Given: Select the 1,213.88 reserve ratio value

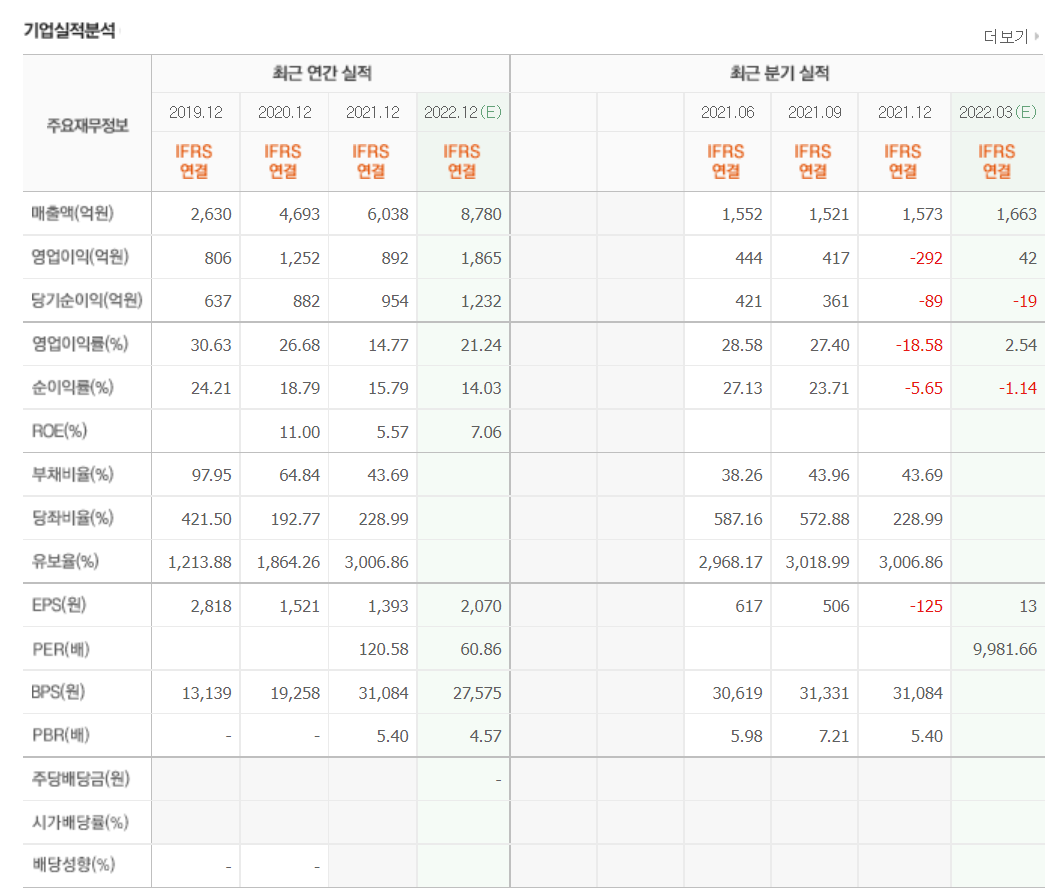Looking at the screenshot, I should click(200, 562).
